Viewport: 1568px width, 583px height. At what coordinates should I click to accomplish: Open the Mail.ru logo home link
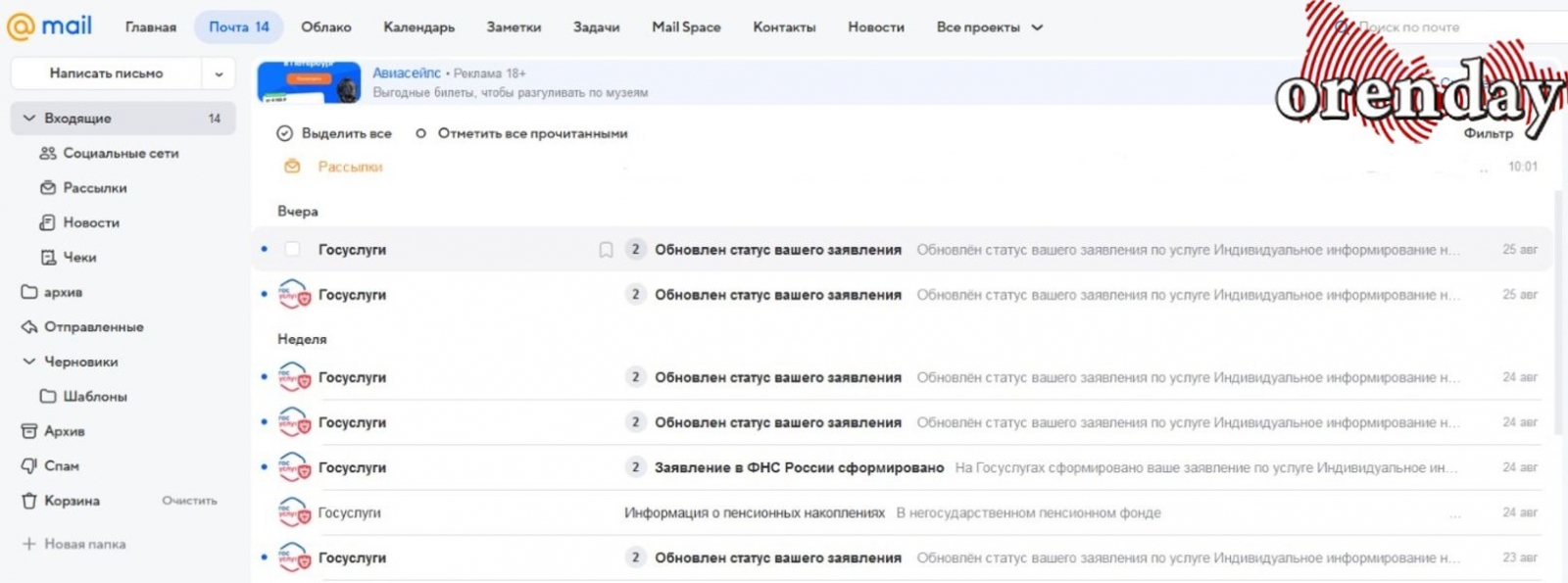tap(49, 26)
